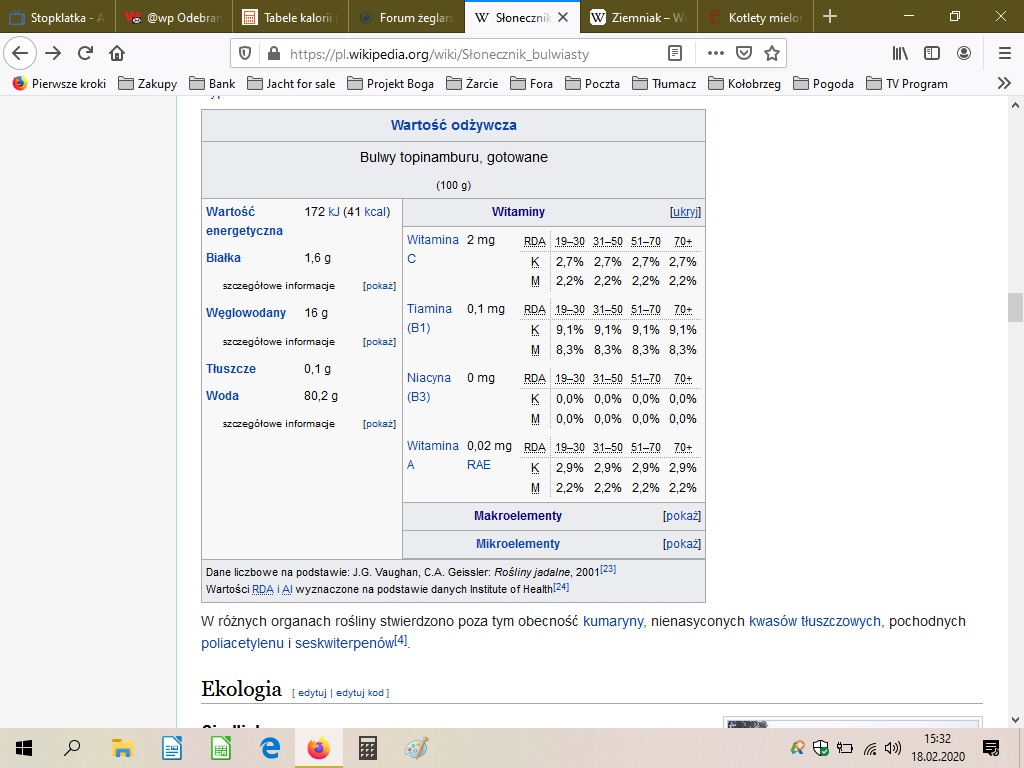This screenshot has height=768, width=1024.
Task: Expand detailed info under Węglowodany
Action: [380, 342]
